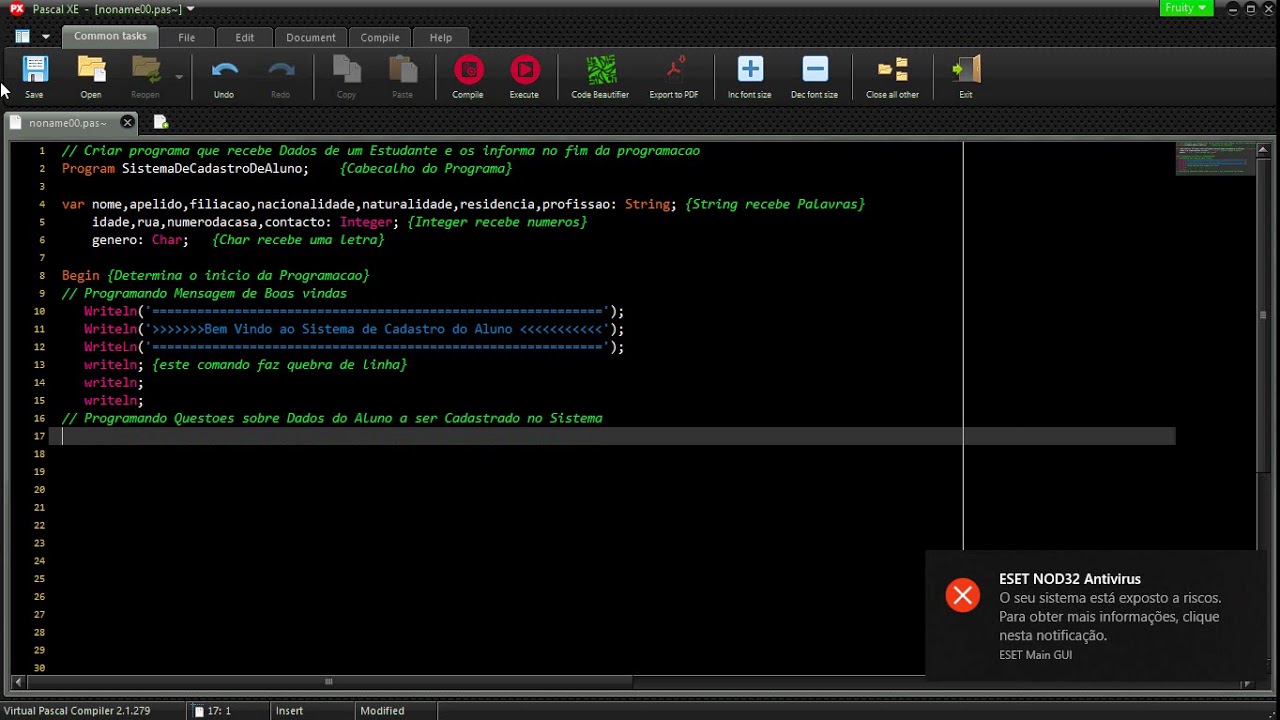The width and height of the screenshot is (1280, 720).
Task: Execute the program with the Execute icon
Action: coord(524,77)
